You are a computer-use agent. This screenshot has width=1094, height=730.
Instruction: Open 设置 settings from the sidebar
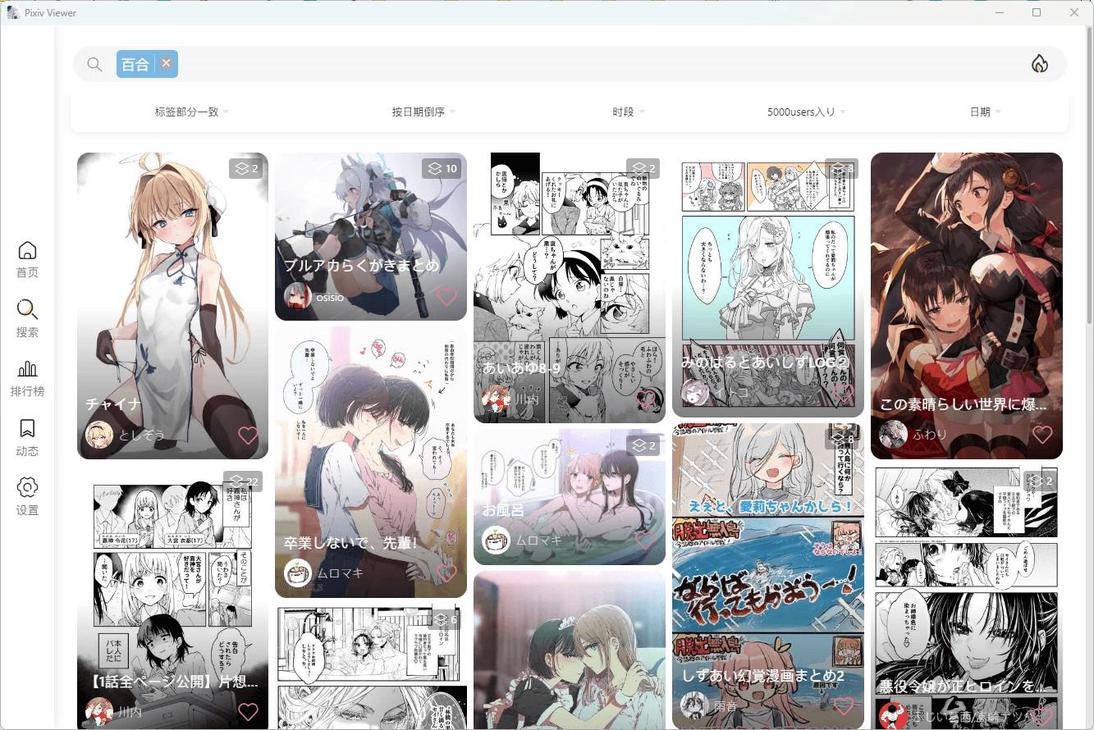(x=26, y=496)
